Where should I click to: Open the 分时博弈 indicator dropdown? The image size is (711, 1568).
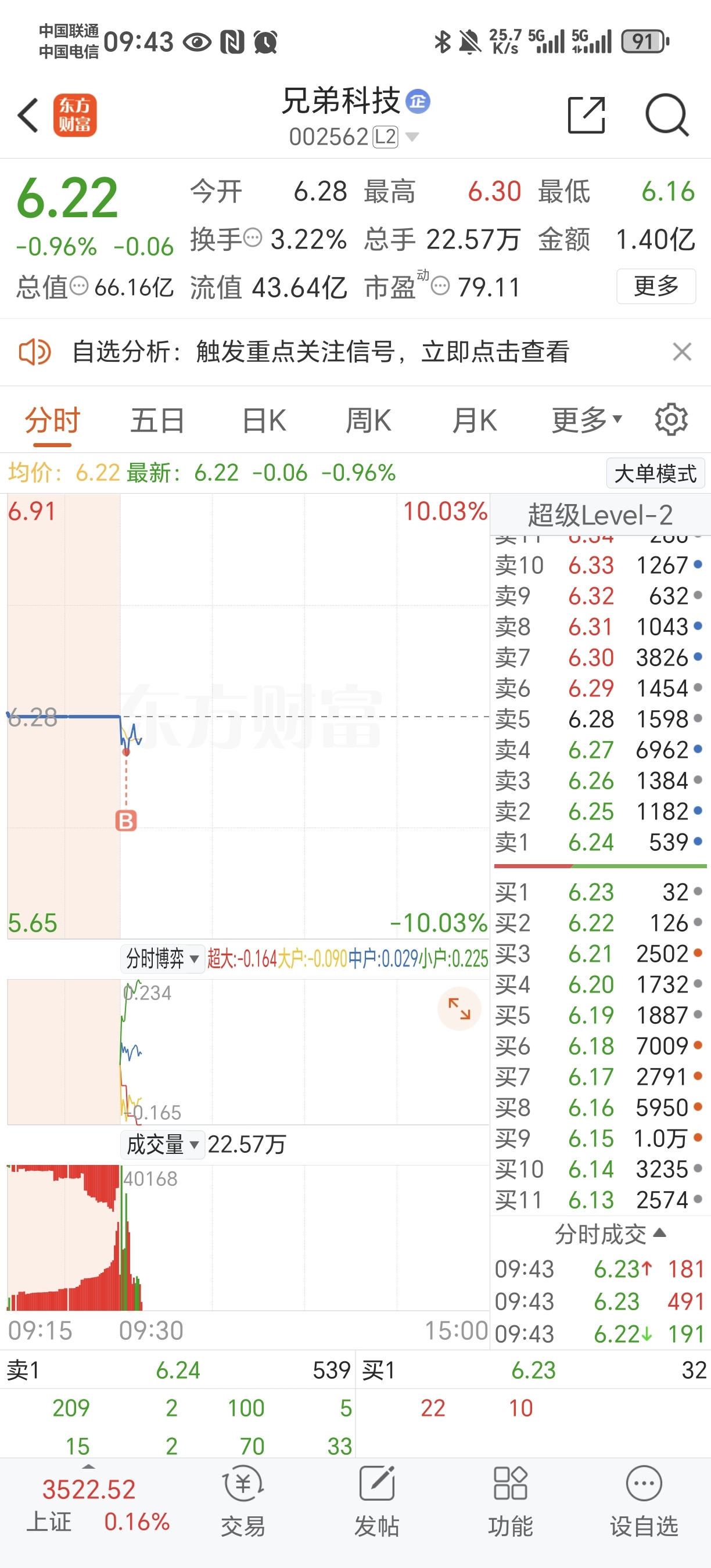(162, 959)
